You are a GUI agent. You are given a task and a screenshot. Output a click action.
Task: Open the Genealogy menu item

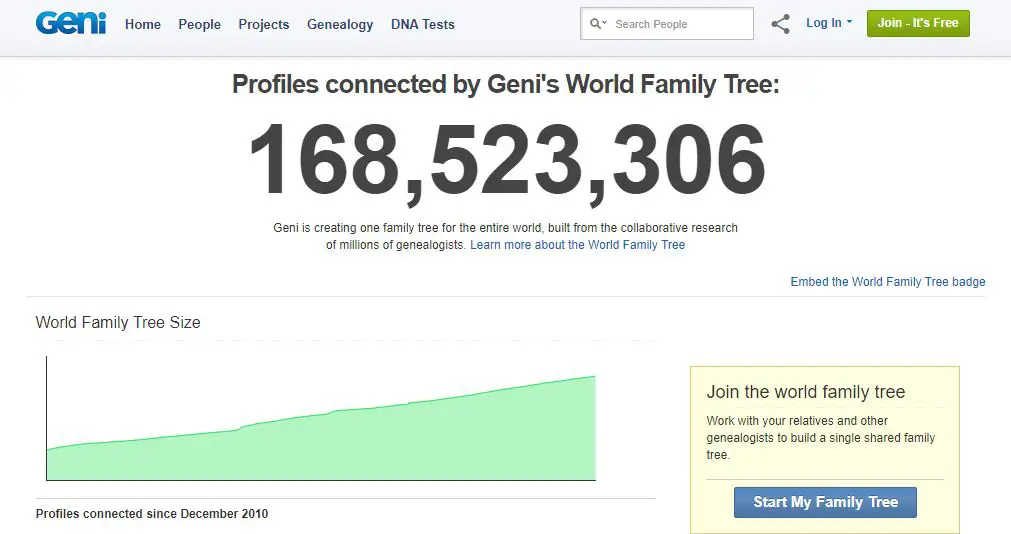pyautogui.click(x=340, y=25)
